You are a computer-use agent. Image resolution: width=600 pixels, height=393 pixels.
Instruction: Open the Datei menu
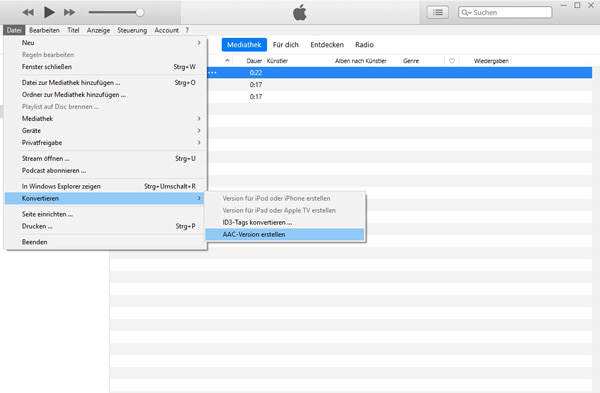pyautogui.click(x=14, y=30)
